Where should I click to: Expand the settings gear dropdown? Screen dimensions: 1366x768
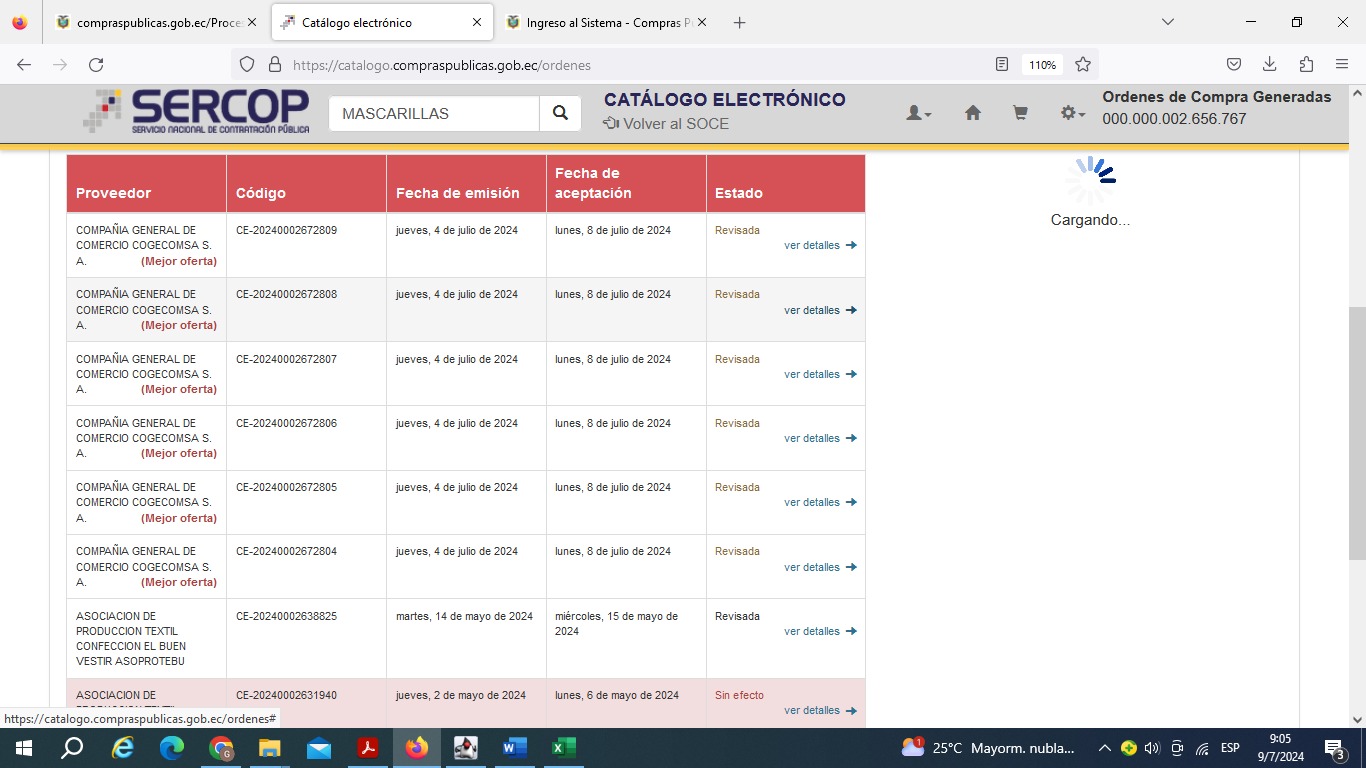[1072, 114]
